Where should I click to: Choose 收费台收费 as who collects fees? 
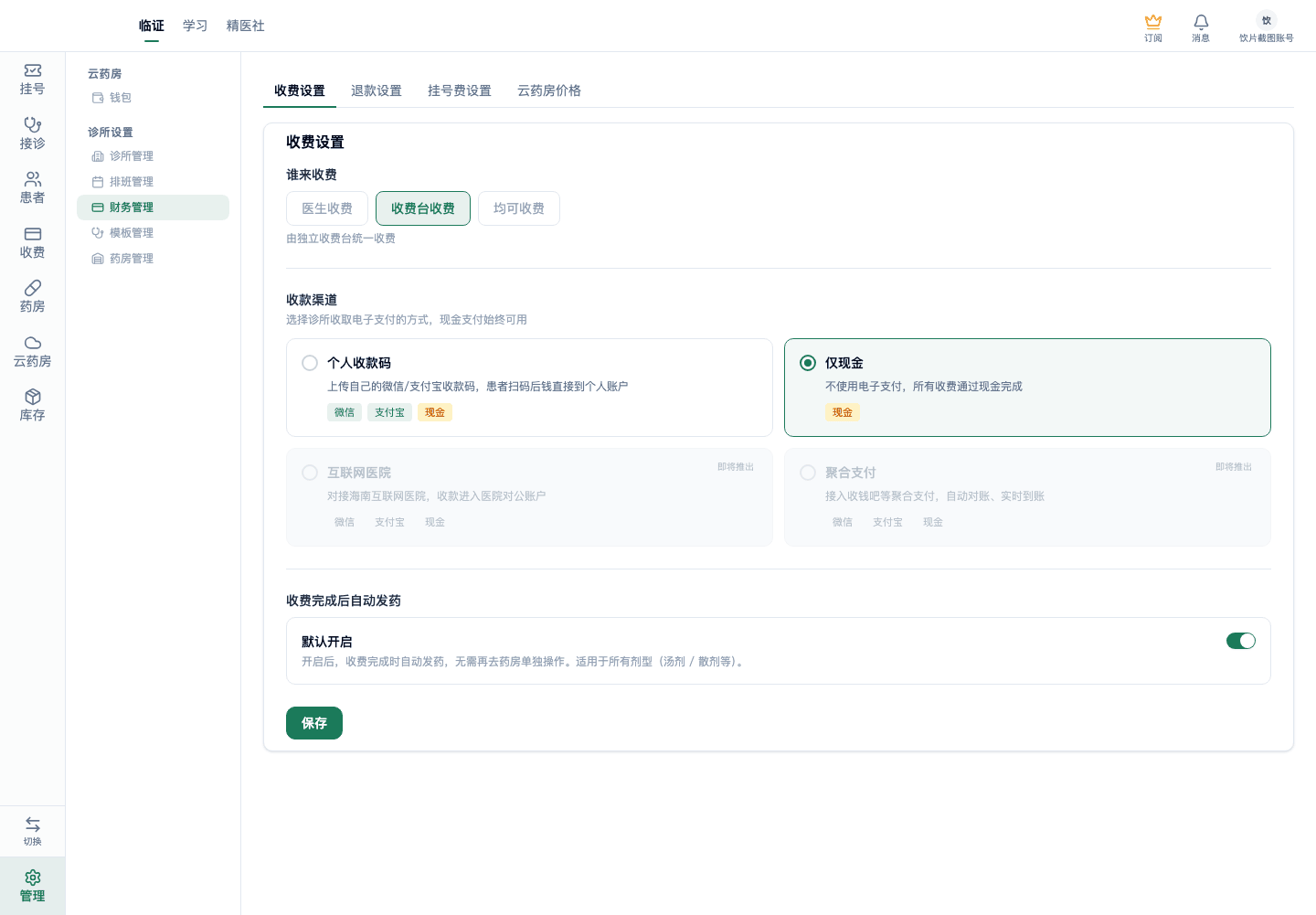(423, 208)
